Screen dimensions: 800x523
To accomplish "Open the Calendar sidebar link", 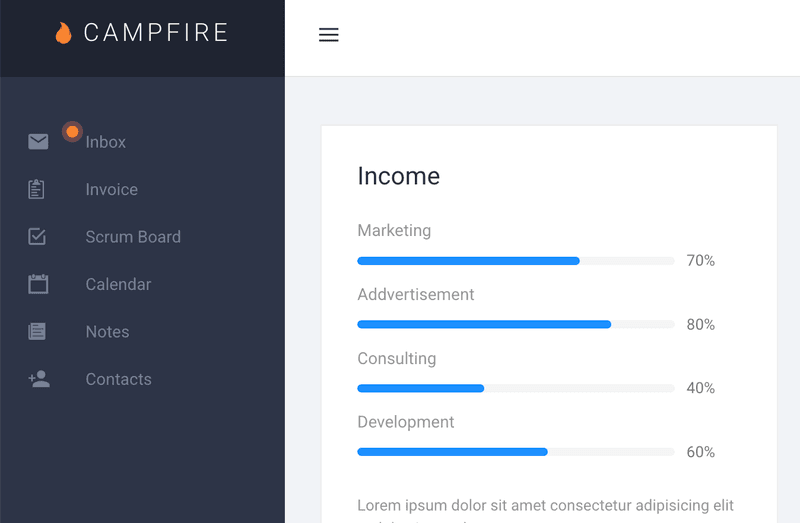I will (x=118, y=285).
